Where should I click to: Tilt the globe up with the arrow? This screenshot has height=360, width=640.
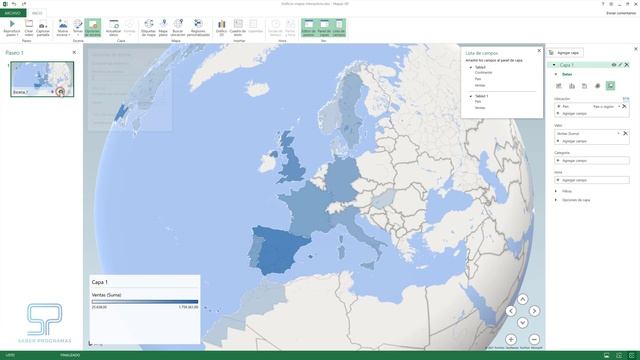522,299
